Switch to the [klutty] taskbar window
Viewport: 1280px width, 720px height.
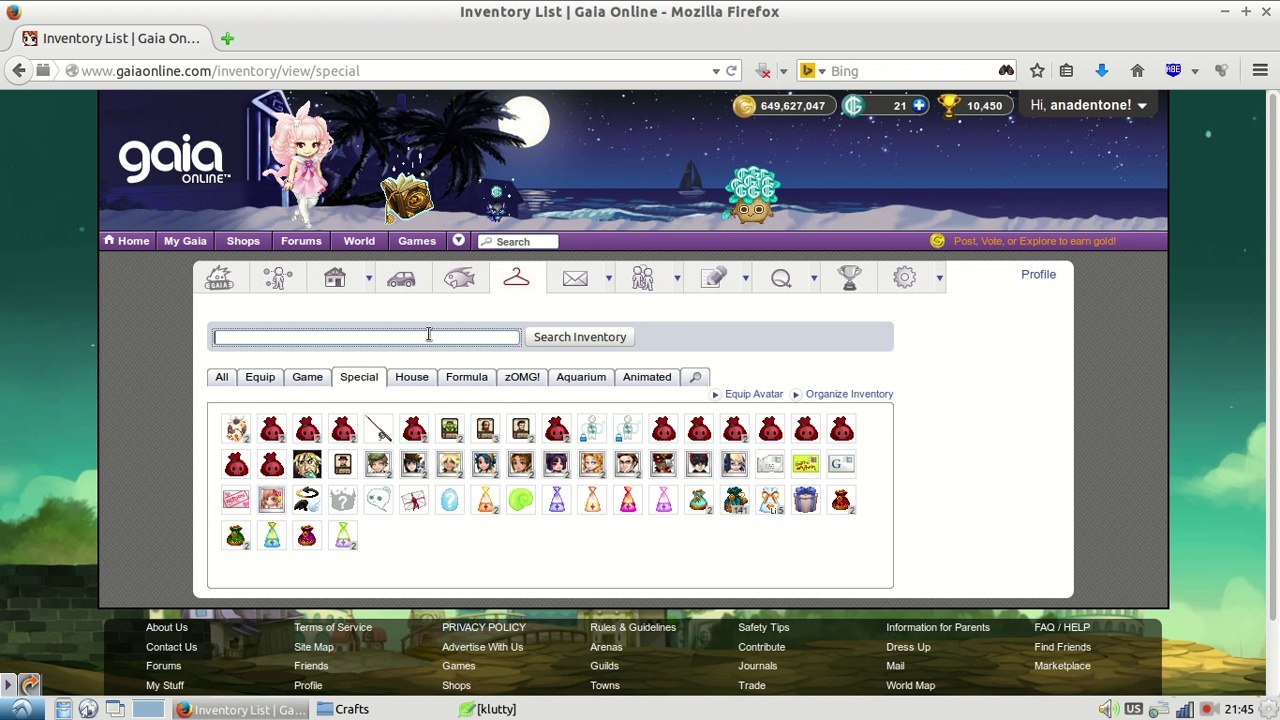tap(489, 709)
